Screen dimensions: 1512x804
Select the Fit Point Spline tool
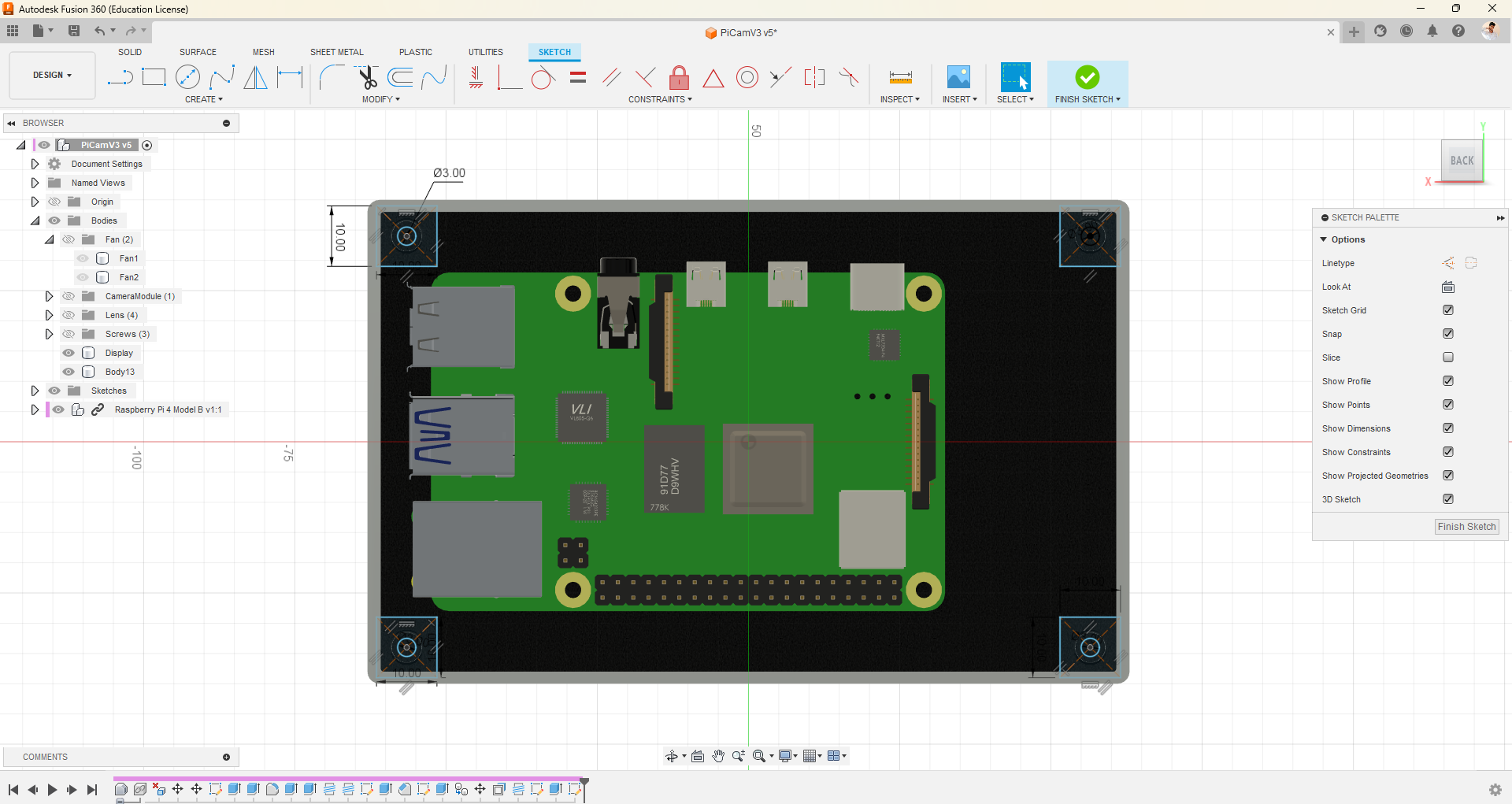222,77
